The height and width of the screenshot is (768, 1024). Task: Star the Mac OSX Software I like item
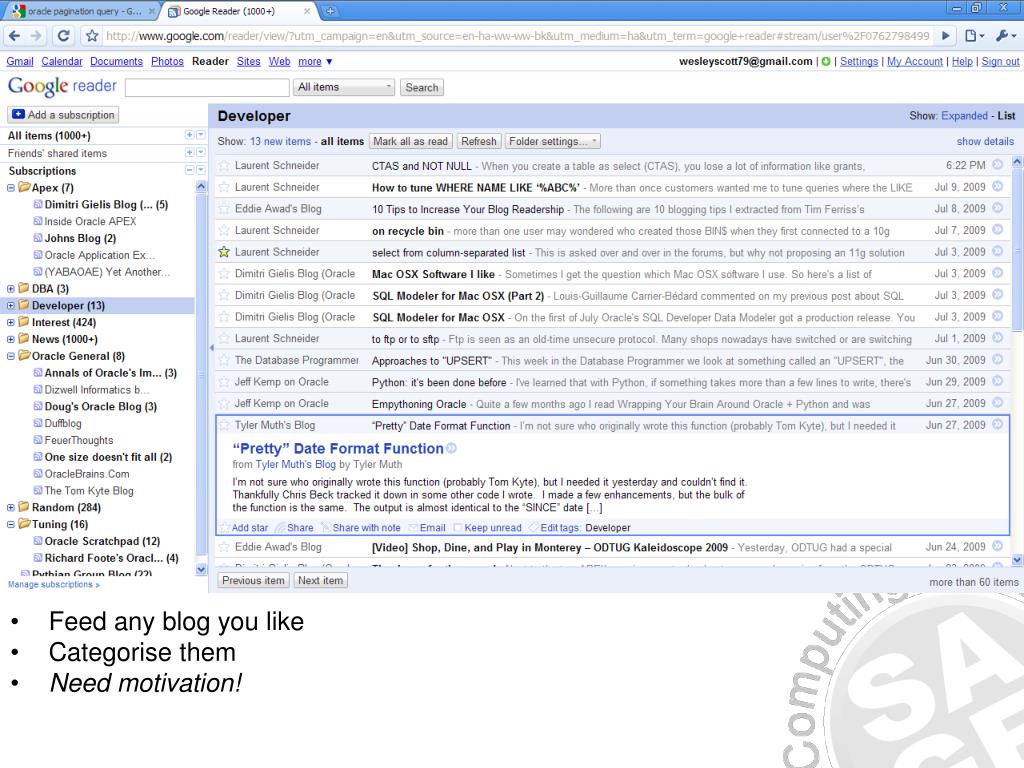click(224, 274)
